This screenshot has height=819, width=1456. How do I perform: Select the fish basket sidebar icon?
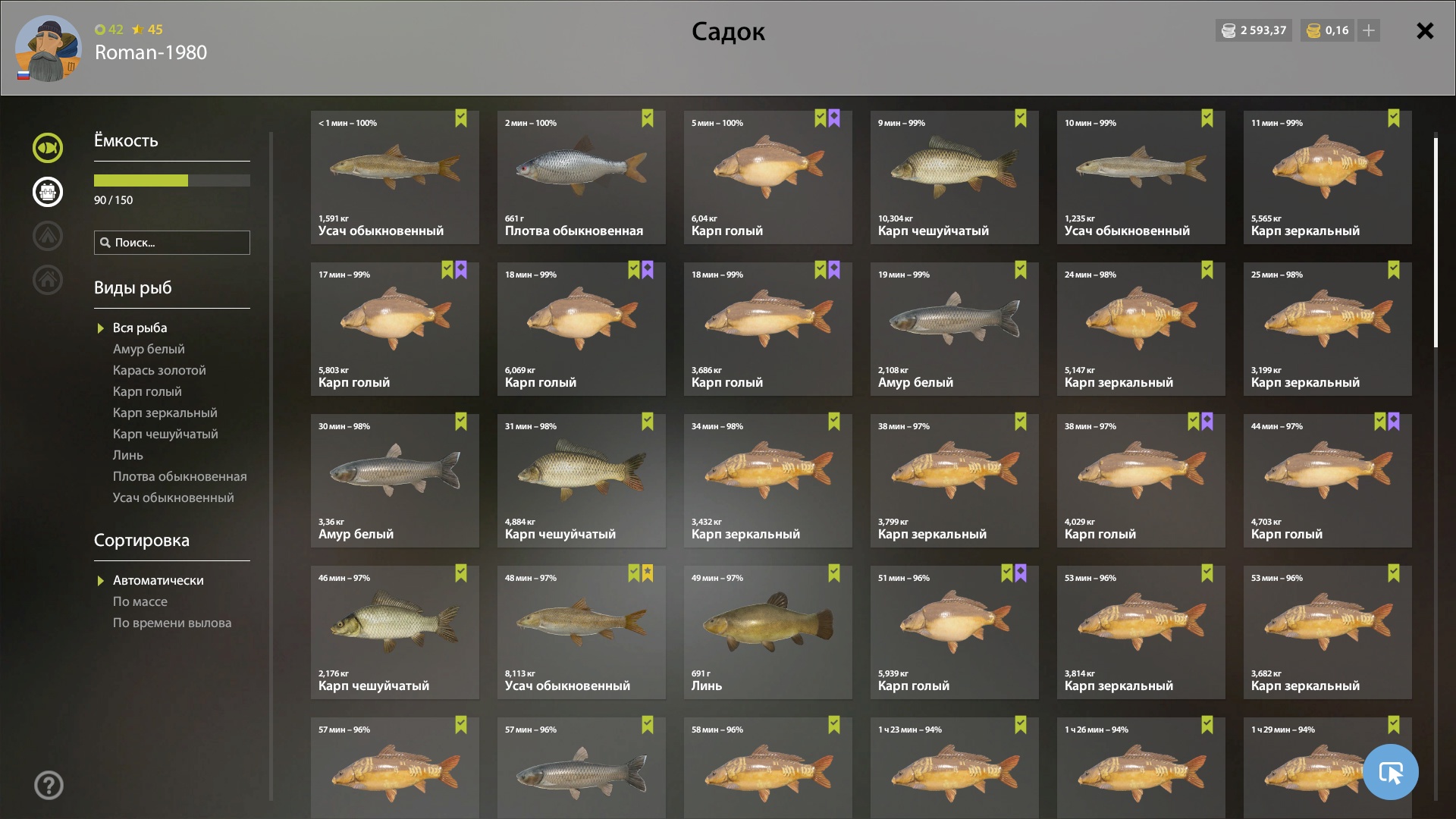47,192
